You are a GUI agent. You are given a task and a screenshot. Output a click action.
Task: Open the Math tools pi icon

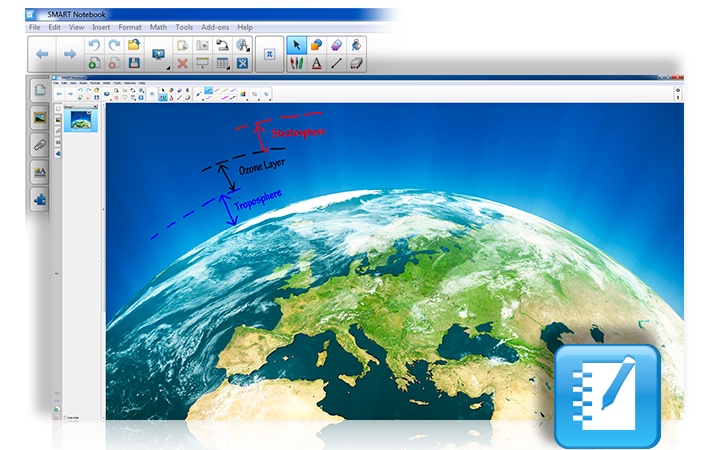269,54
